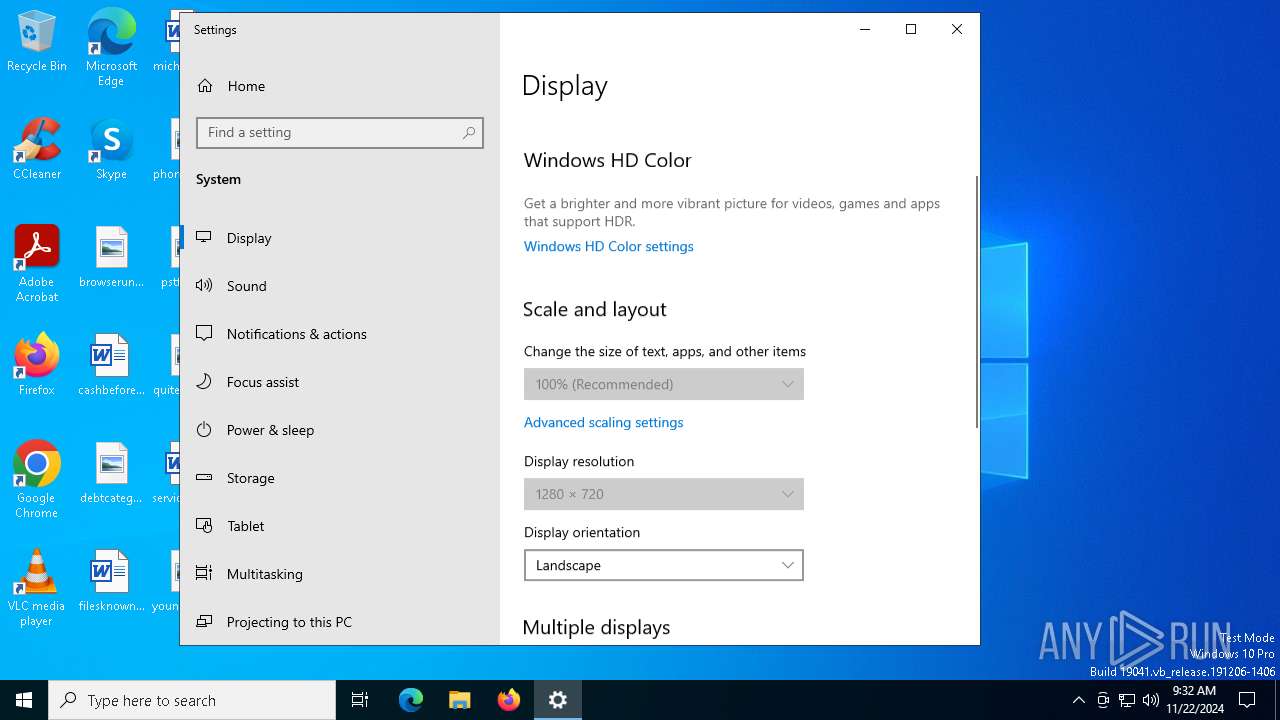Select the browserun... image file
This screenshot has height=720, width=1280.
point(111,257)
